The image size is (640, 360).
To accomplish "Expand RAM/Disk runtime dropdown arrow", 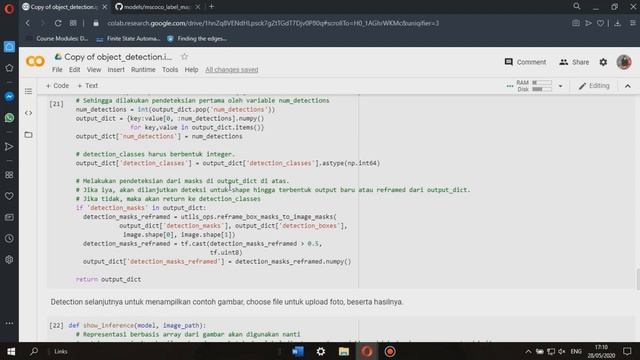I will (x=560, y=86).
